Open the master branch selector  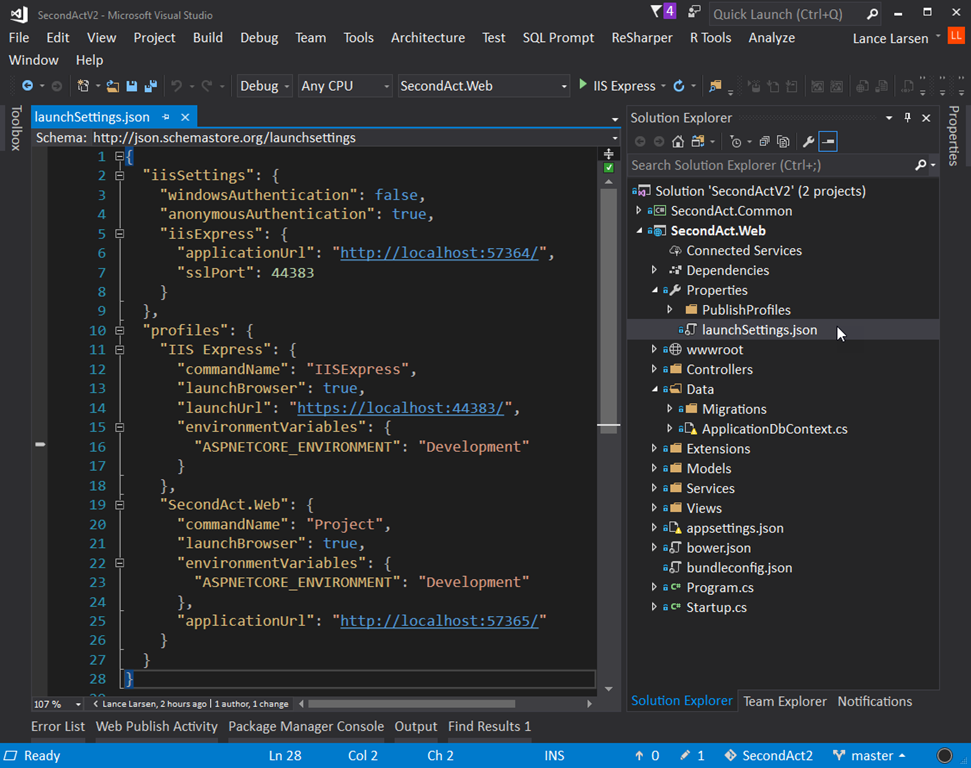pos(869,756)
